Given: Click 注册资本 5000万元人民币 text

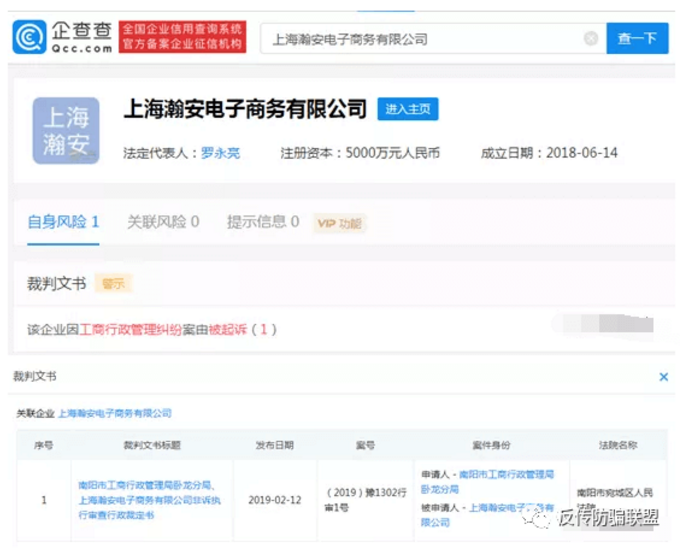Looking at the screenshot, I should pyautogui.click(x=360, y=153).
